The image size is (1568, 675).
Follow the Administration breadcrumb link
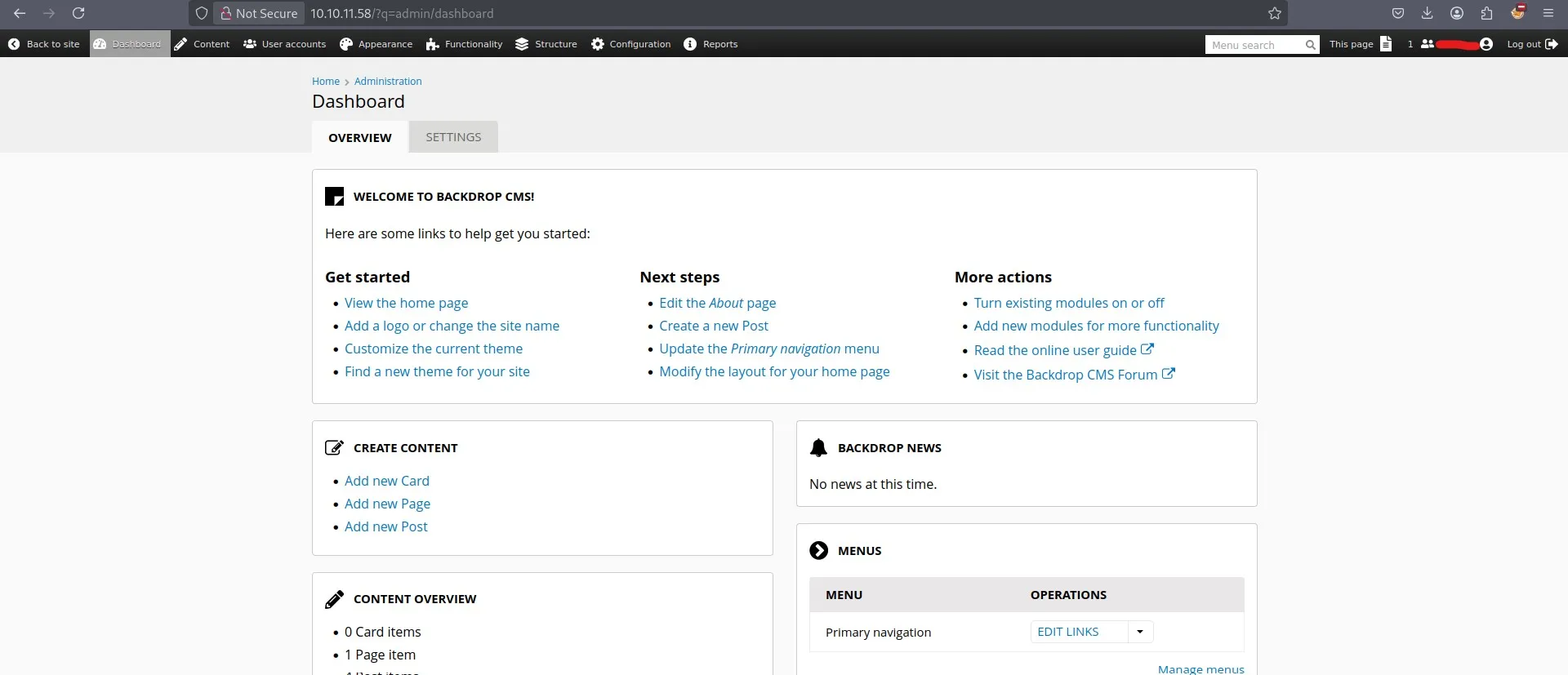(x=388, y=82)
